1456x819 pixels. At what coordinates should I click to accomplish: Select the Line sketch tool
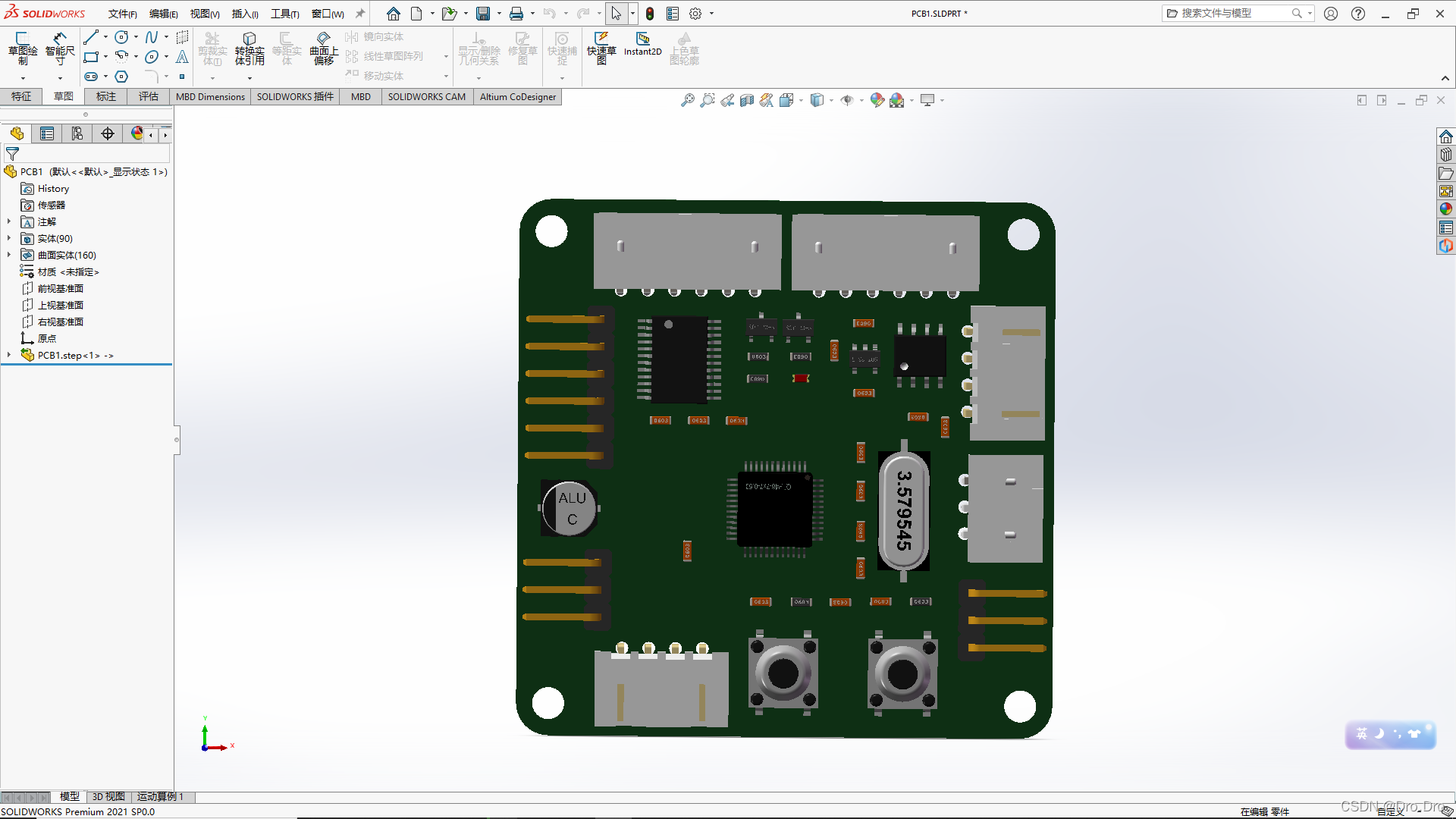(91, 37)
